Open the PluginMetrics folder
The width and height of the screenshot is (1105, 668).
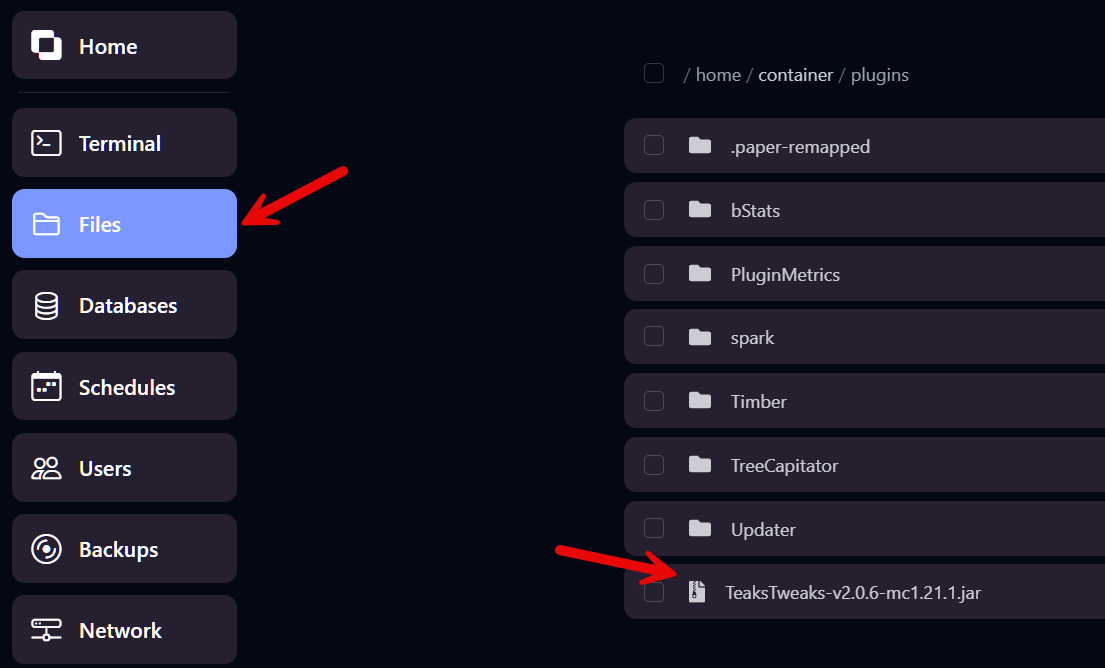click(785, 273)
